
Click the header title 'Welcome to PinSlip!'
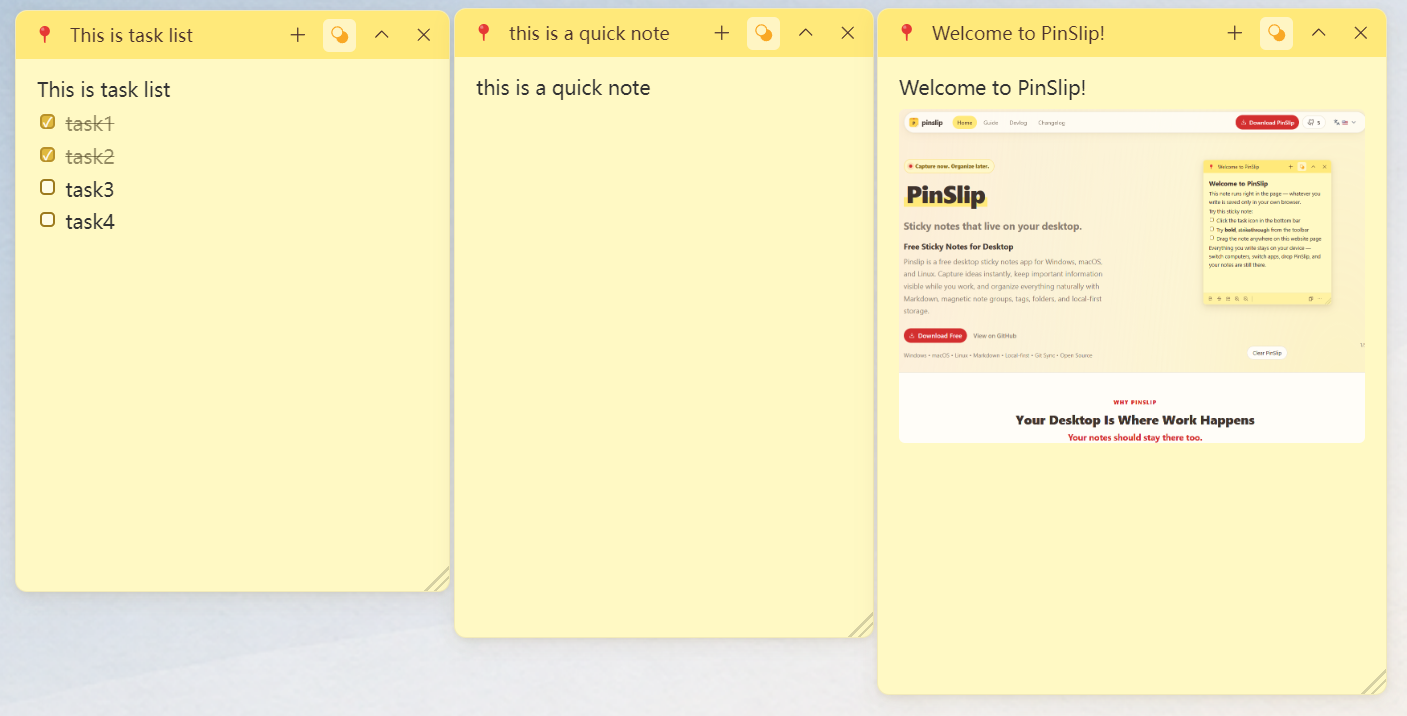(x=1018, y=33)
